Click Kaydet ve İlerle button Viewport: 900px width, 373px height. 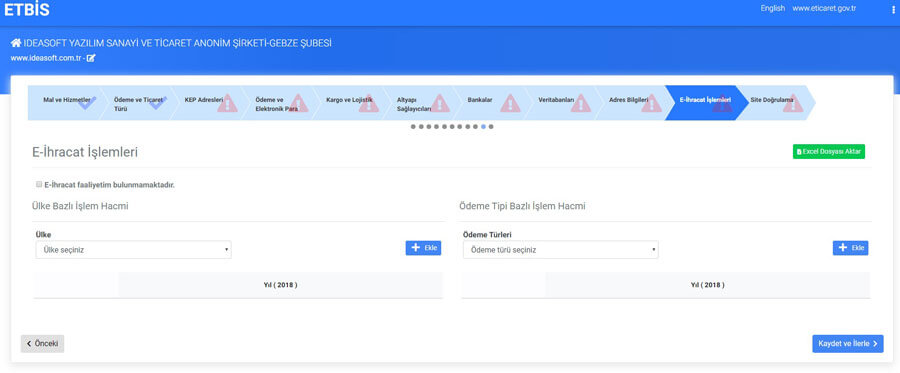848,344
